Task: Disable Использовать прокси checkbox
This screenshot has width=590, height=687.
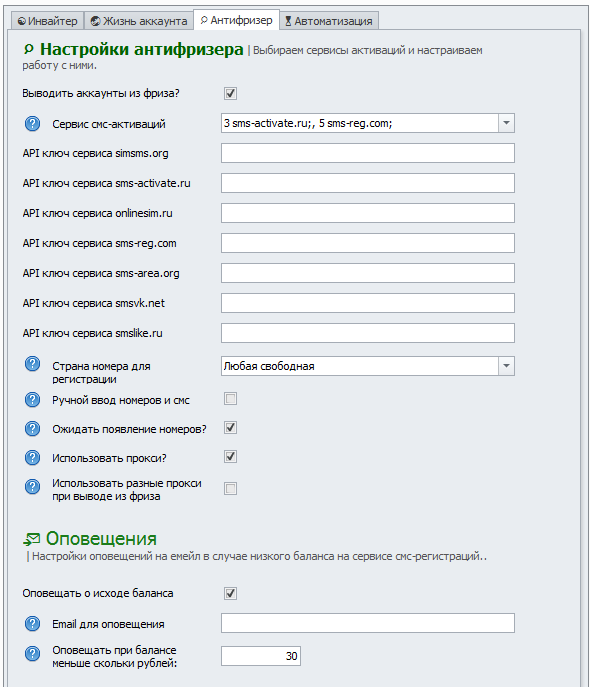Action: pyautogui.click(x=230, y=457)
